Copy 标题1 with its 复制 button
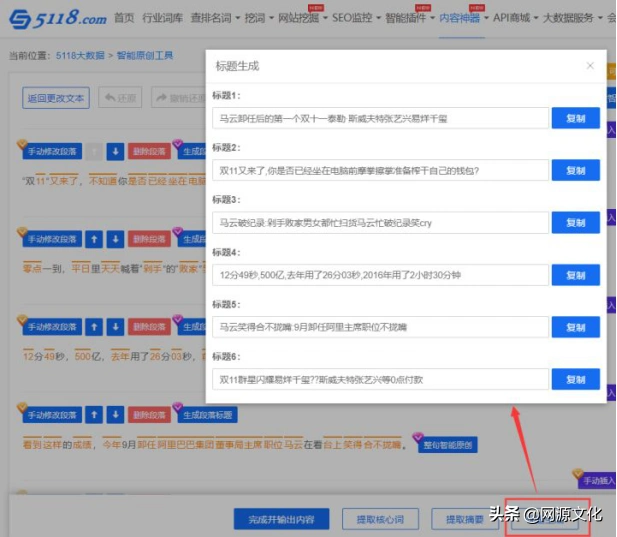 tap(576, 118)
